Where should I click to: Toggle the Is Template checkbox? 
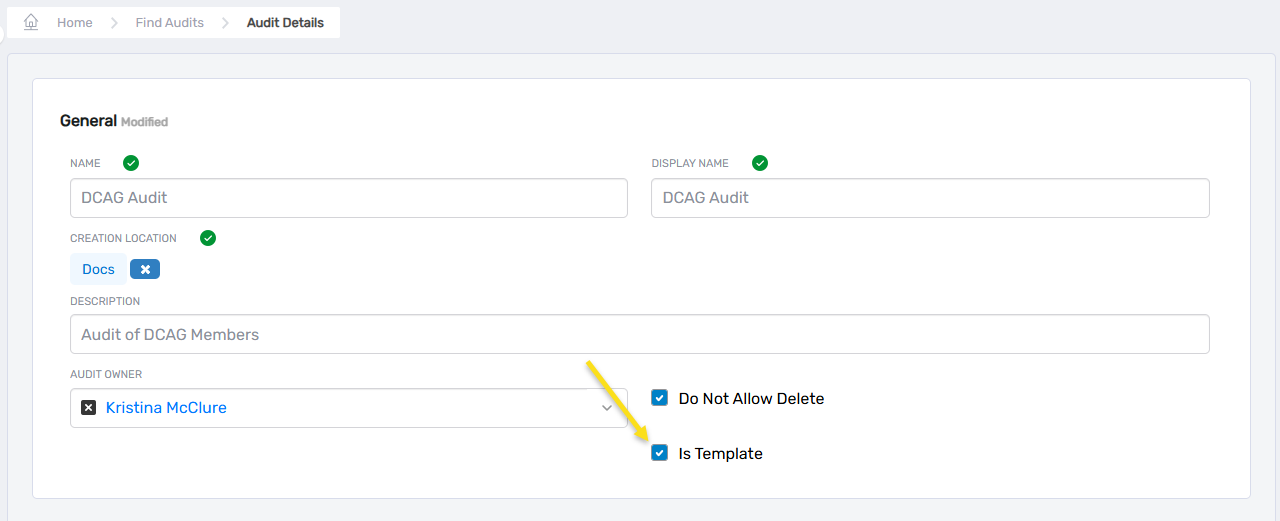(x=659, y=453)
